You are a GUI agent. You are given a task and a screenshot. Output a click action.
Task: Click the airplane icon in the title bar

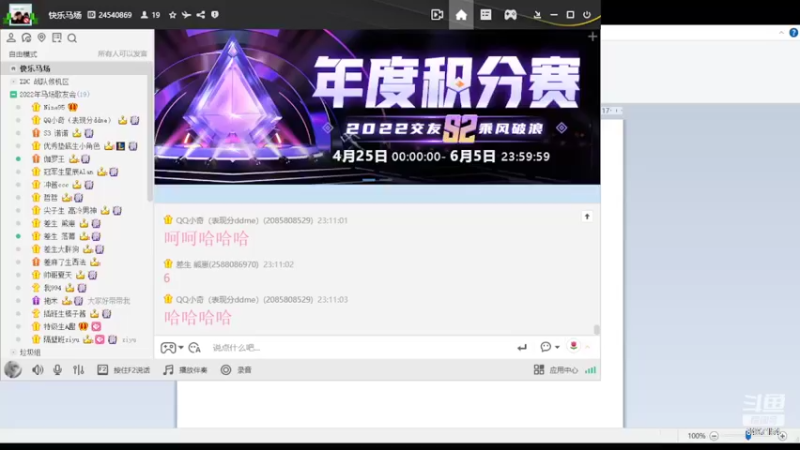click(186, 15)
